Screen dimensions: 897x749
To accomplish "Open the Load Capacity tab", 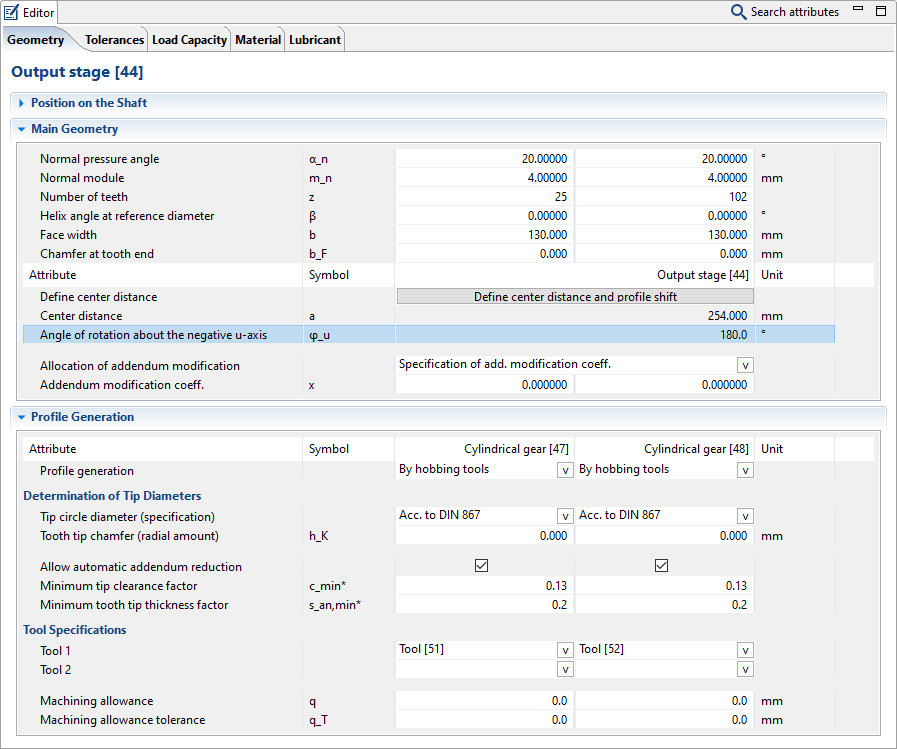I will tap(189, 40).
